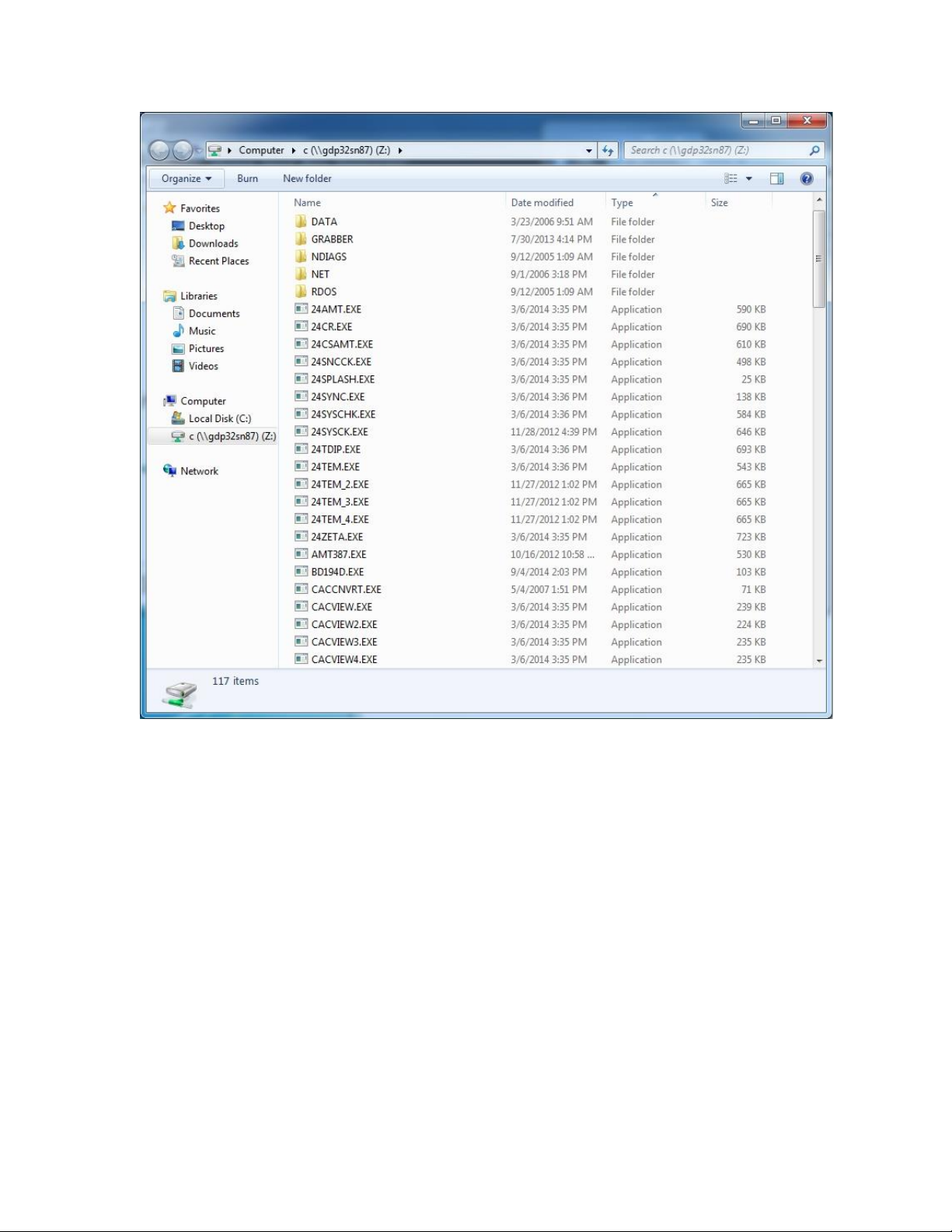Show the preview pane icon
Viewport: 952px width, 1232px height.
pos(776,179)
